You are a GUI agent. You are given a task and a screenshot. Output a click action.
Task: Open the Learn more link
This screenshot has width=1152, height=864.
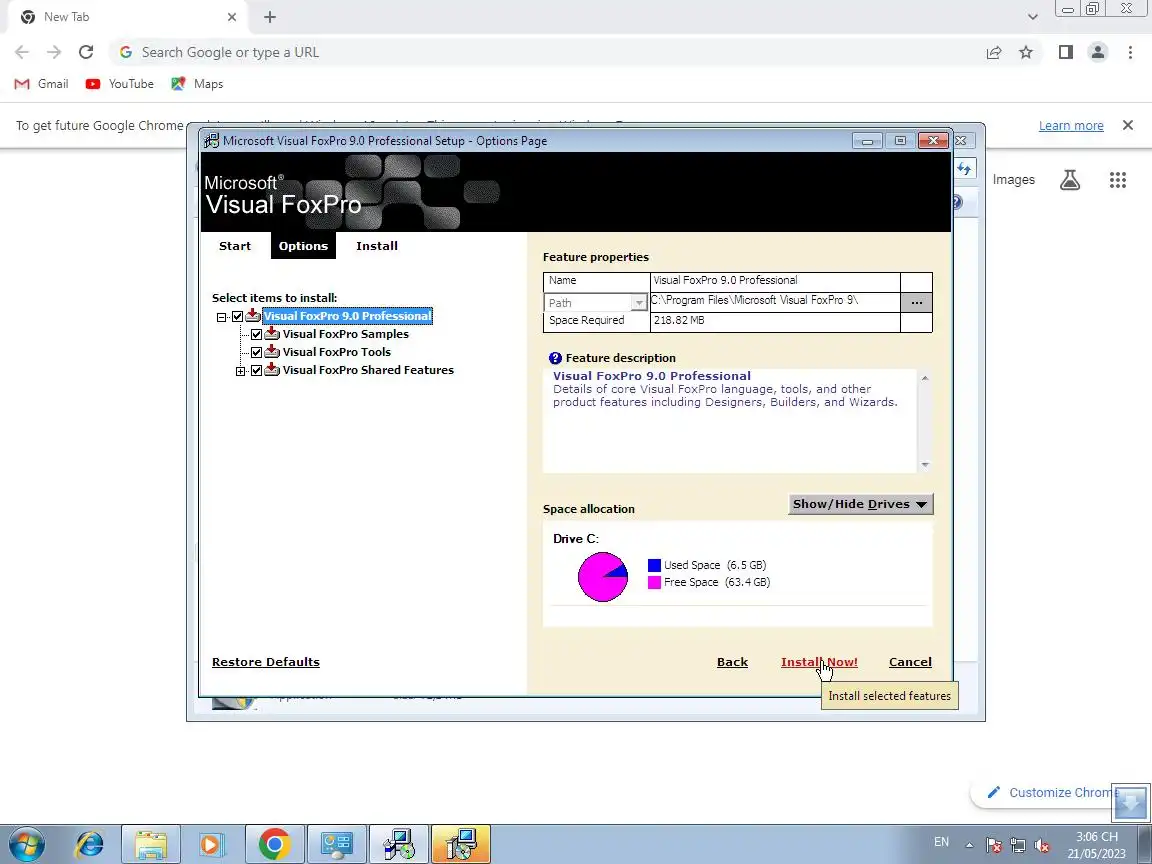1070,126
